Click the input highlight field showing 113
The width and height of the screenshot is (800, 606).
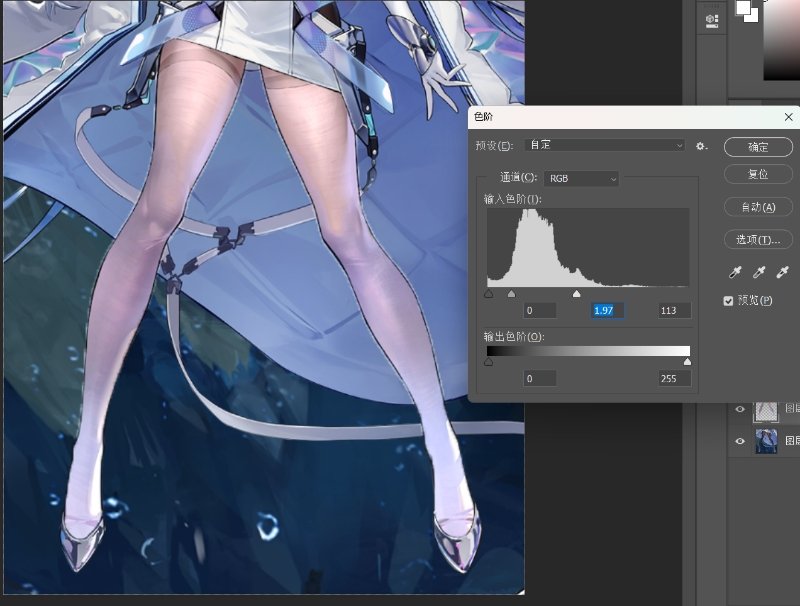click(674, 311)
